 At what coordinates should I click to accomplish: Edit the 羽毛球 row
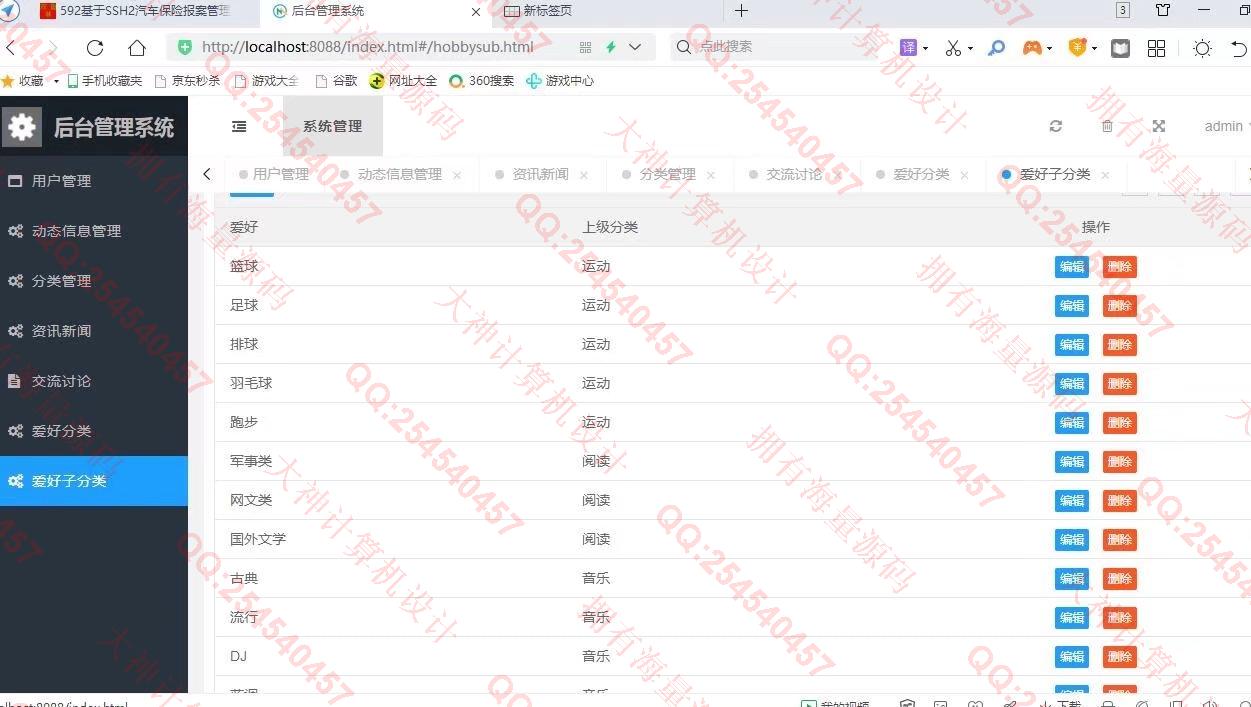1072,384
